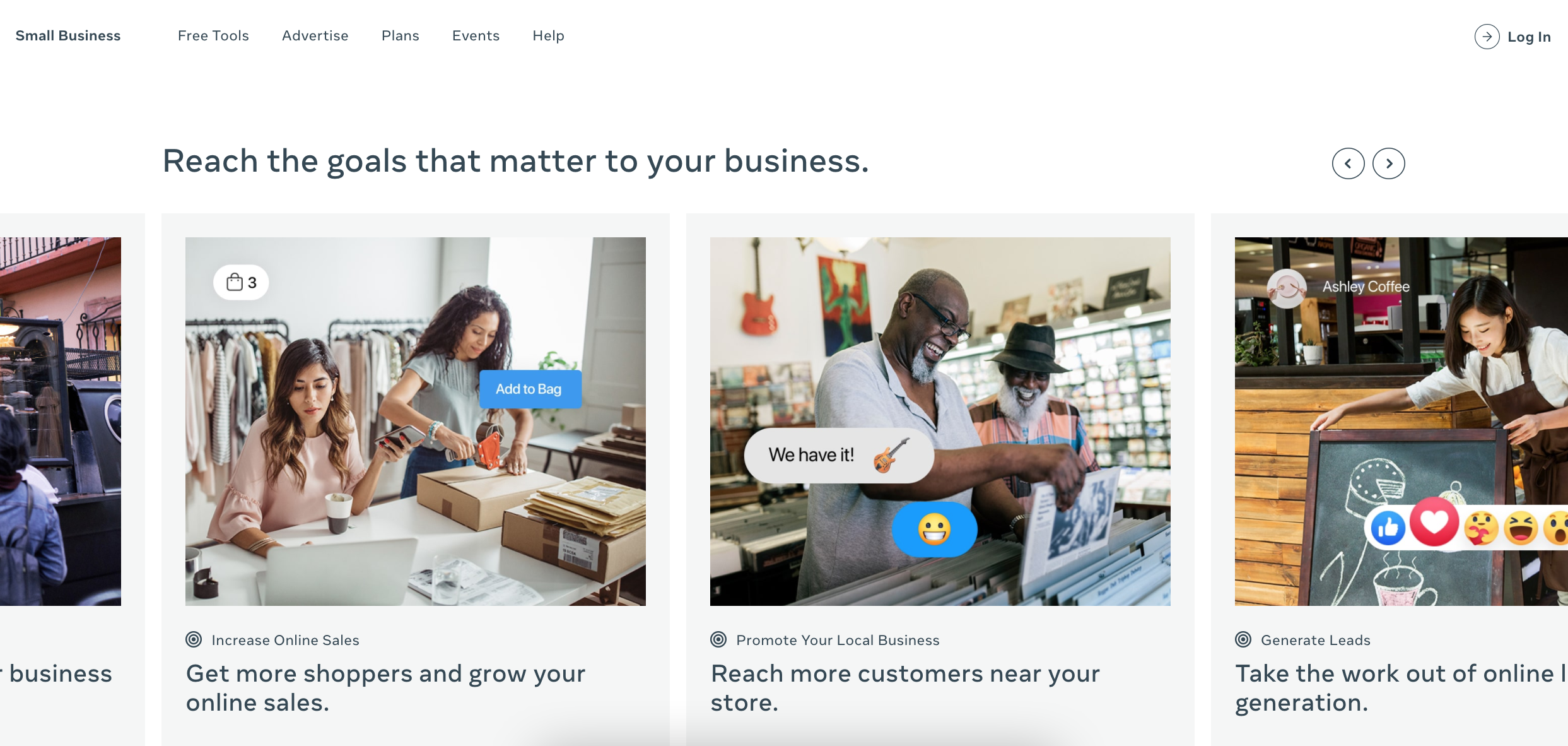Screen dimensions: 1568x746
Task: Click the Ashley Coffee profile avatar
Action: (x=1287, y=288)
